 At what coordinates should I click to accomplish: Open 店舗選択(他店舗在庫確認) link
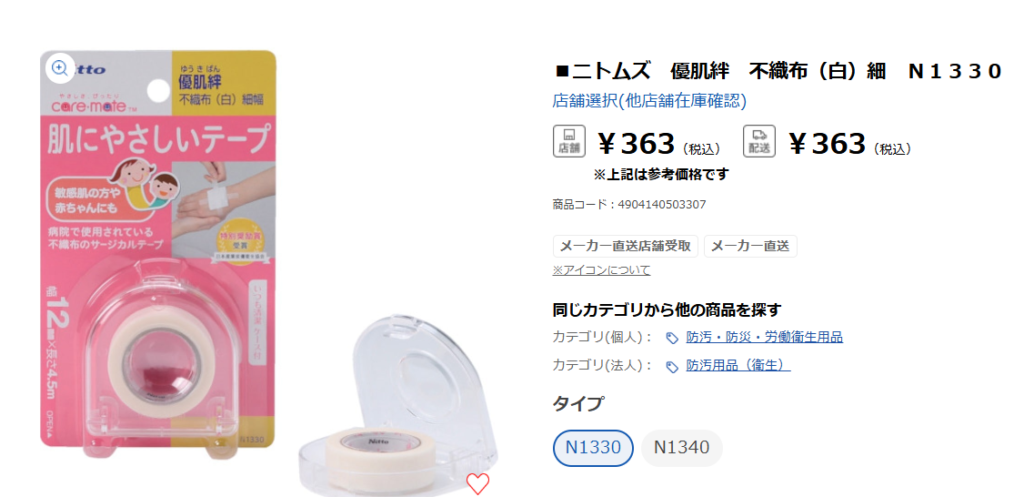coord(649,101)
